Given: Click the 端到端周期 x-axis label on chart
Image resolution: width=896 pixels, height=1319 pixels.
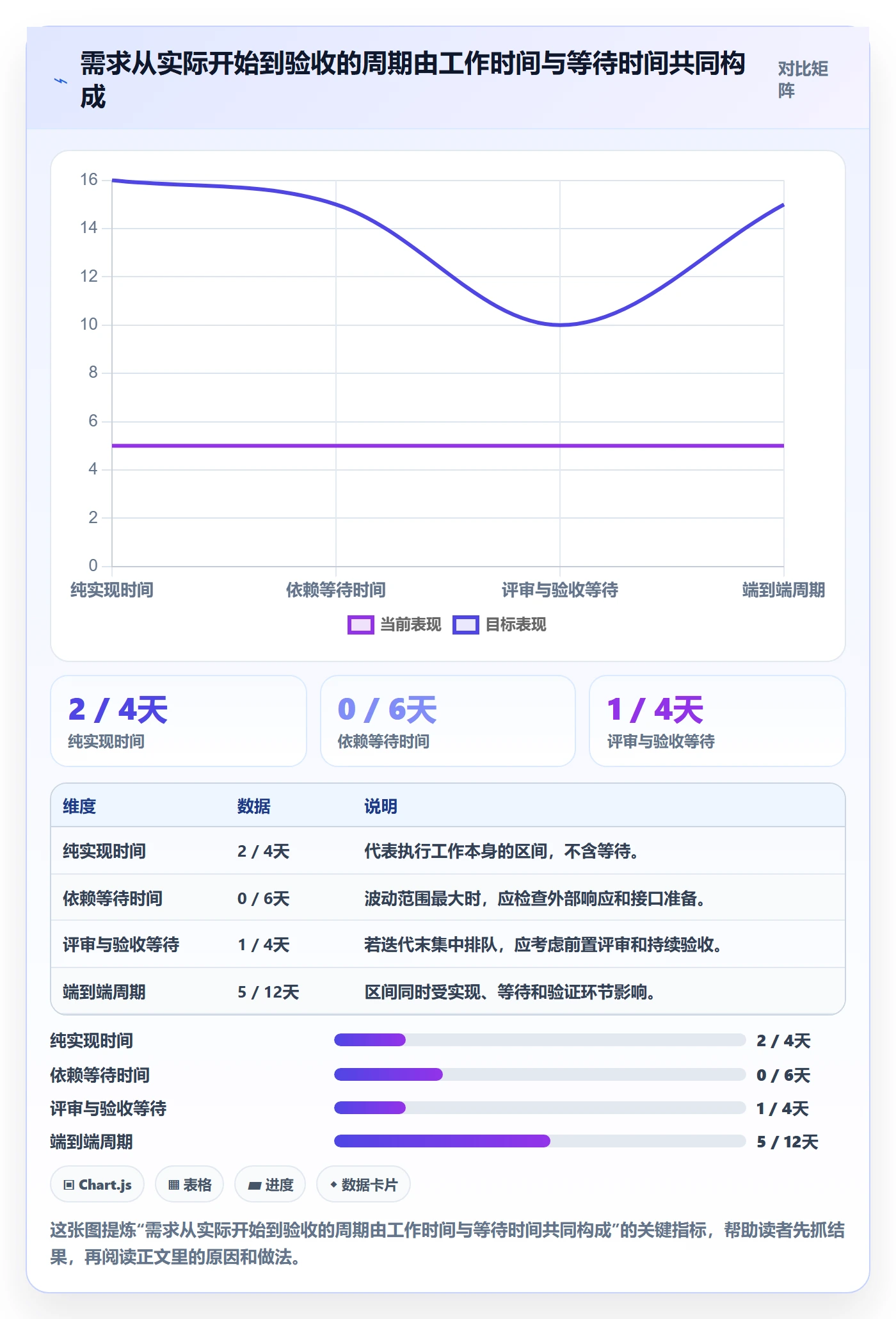Looking at the screenshot, I should click(x=783, y=590).
